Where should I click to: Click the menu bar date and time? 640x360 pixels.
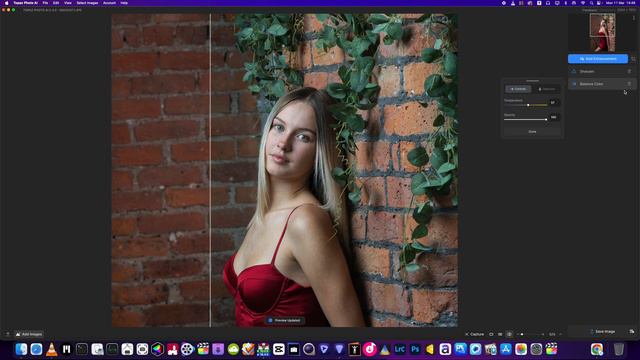click(620, 3)
